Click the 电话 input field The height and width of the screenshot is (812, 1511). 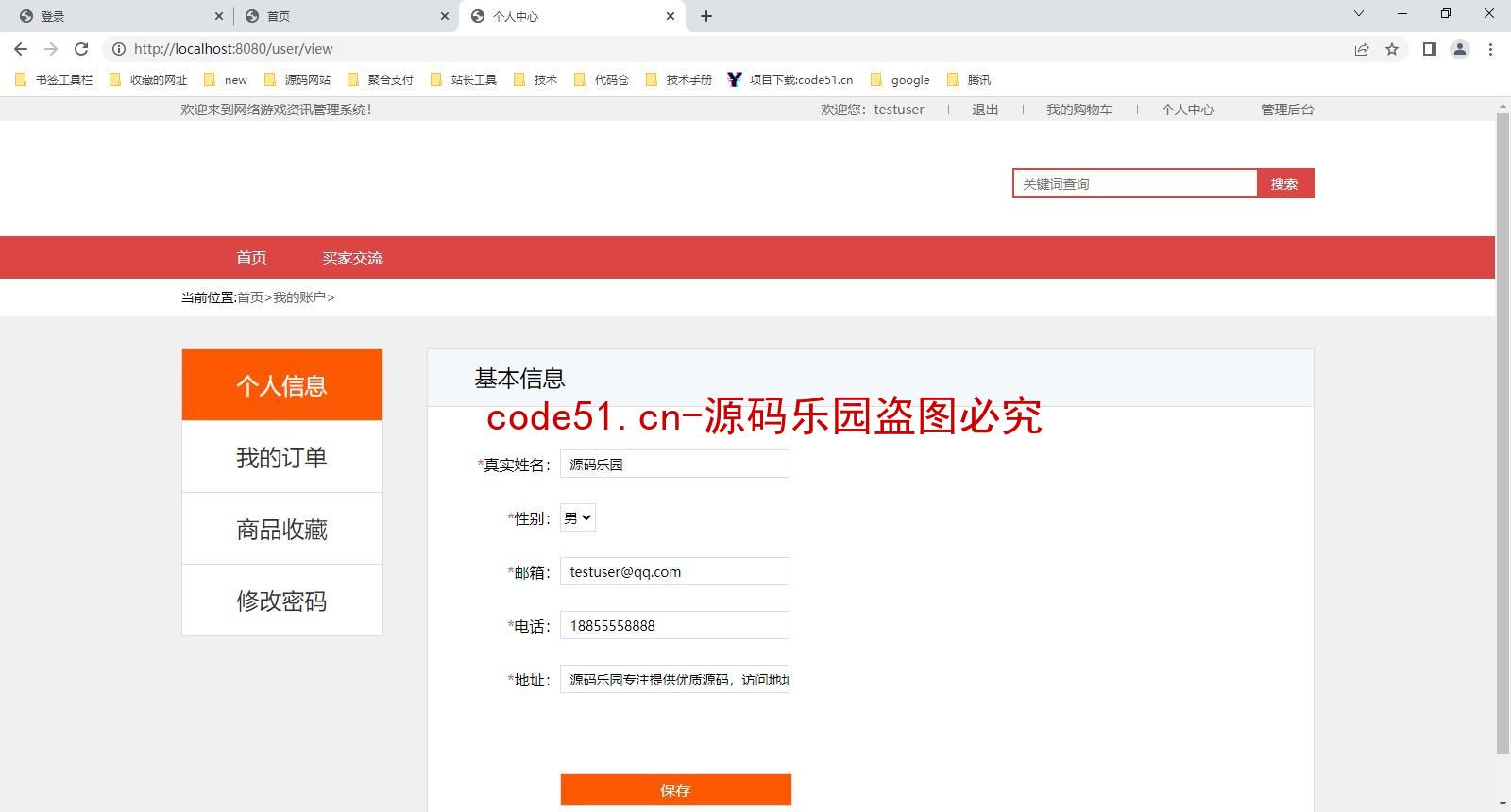pos(674,625)
